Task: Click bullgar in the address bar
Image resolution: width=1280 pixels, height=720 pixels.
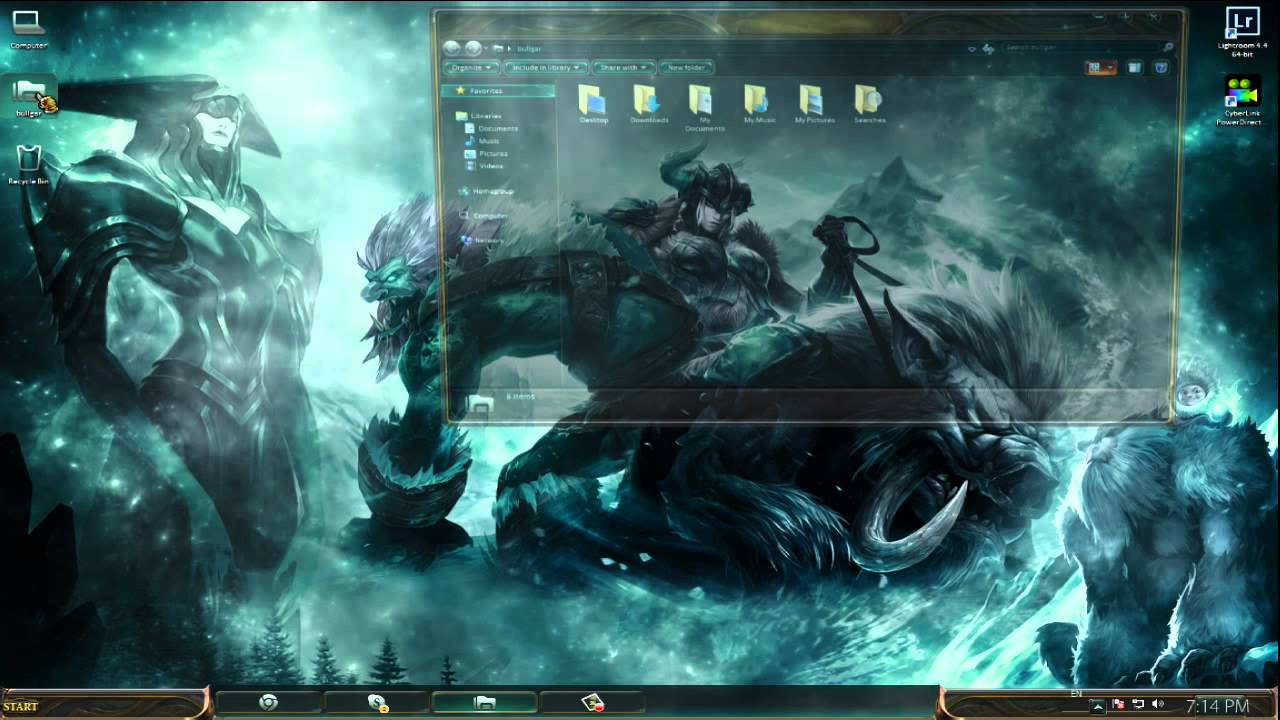Action: (x=529, y=48)
